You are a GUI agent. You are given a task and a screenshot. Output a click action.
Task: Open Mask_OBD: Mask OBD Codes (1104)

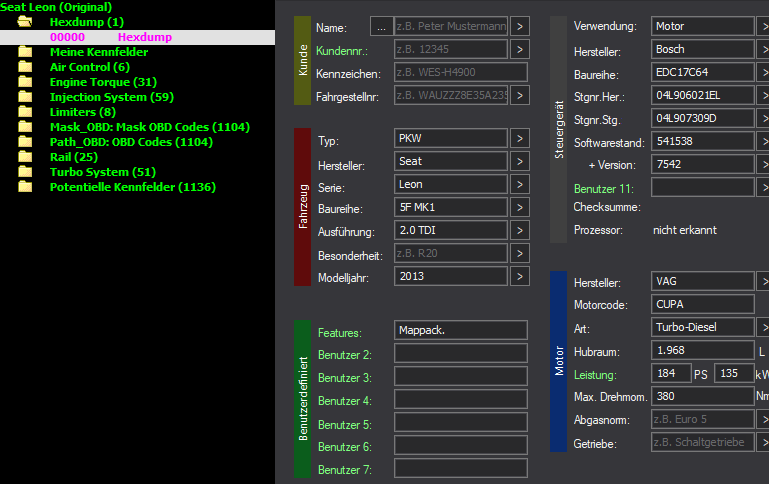click(150, 127)
